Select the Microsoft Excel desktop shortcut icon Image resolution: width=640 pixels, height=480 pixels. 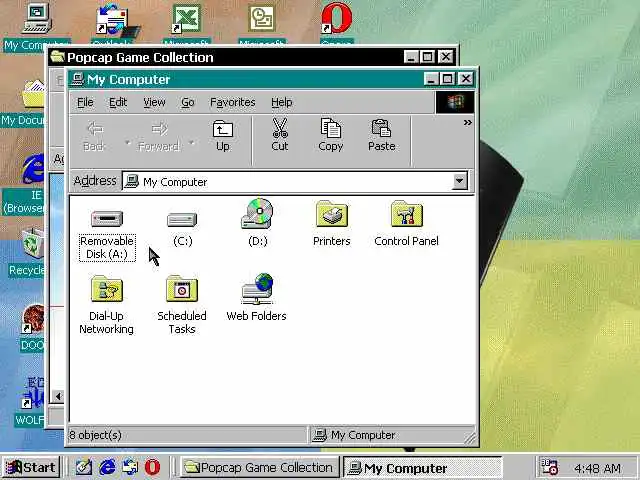[x=187, y=19]
